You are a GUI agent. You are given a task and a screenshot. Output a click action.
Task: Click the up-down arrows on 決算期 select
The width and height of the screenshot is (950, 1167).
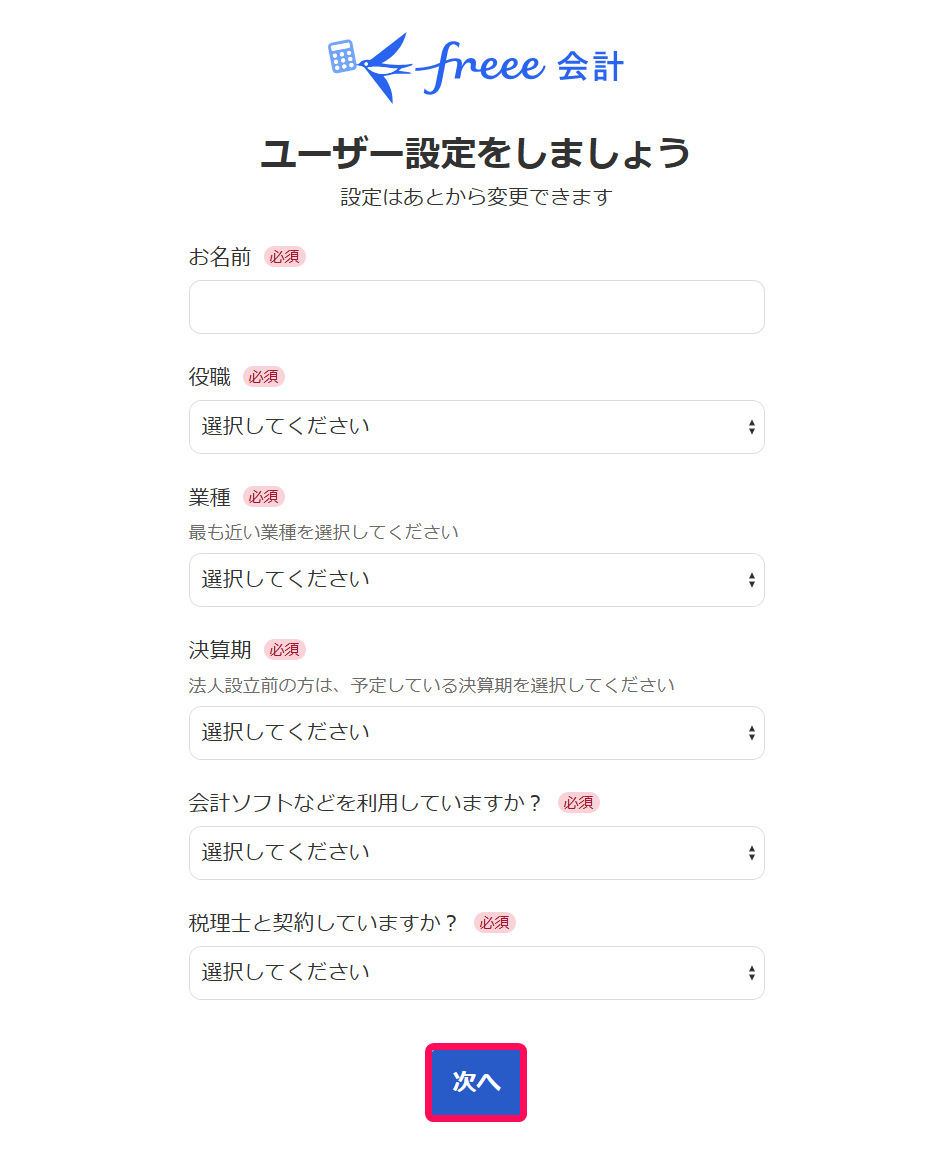click(x=752, y=733)
